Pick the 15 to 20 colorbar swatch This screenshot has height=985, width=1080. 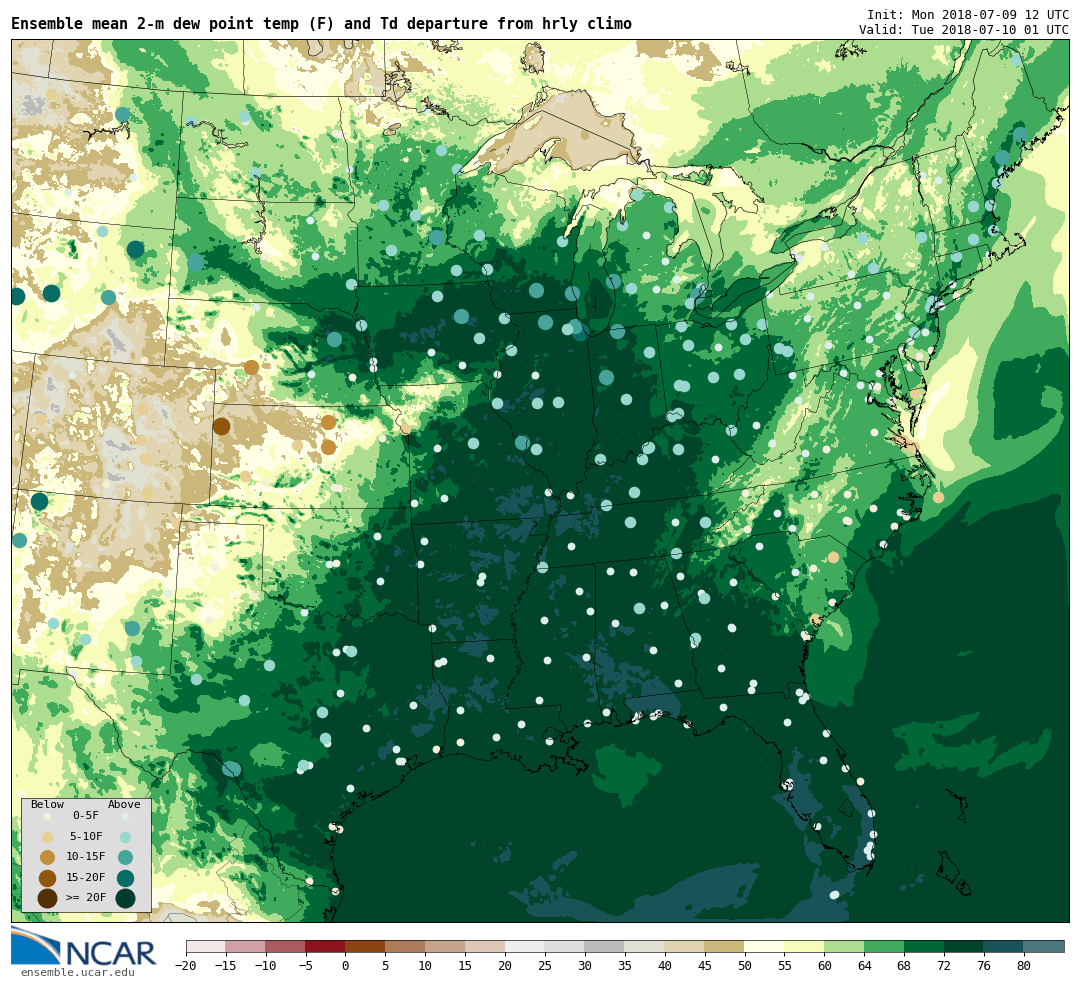(x=486, y=946)
